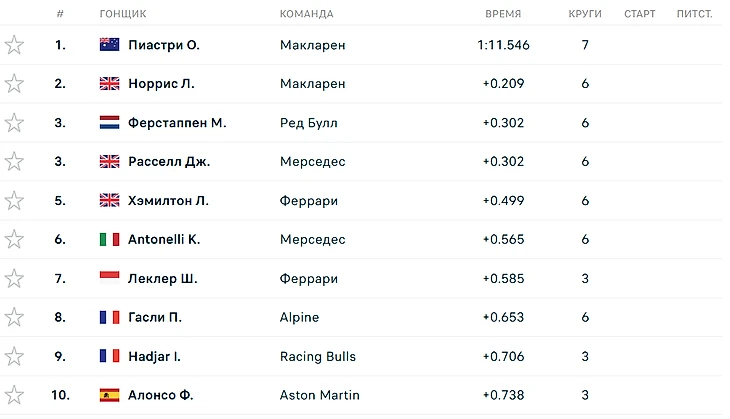This screenshot has height=419, width=730.
Task: Click Italian flag beside Antonelli K.
Action: point(110,240)
